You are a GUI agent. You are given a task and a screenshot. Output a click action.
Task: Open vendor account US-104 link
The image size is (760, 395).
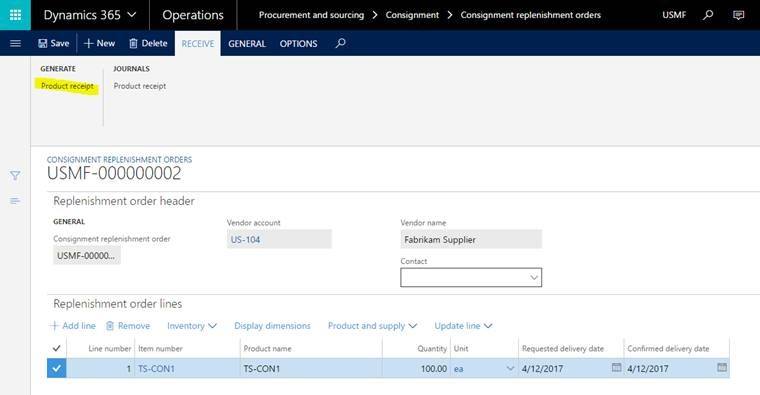tap(245, 239)
